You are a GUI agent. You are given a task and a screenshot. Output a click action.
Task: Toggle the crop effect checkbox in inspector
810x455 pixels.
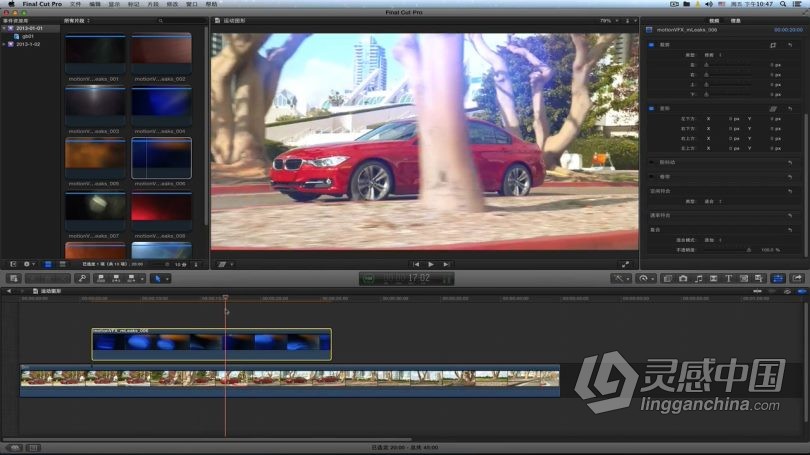coord(651,45)
